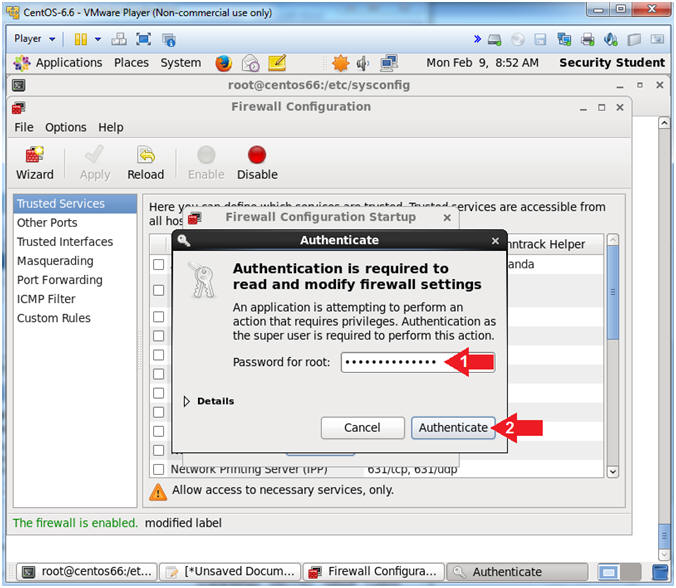Click the CD/DVD drive device icon
Image resolution: width=676 pixels, height=588 pixels.
click(518, 40)
